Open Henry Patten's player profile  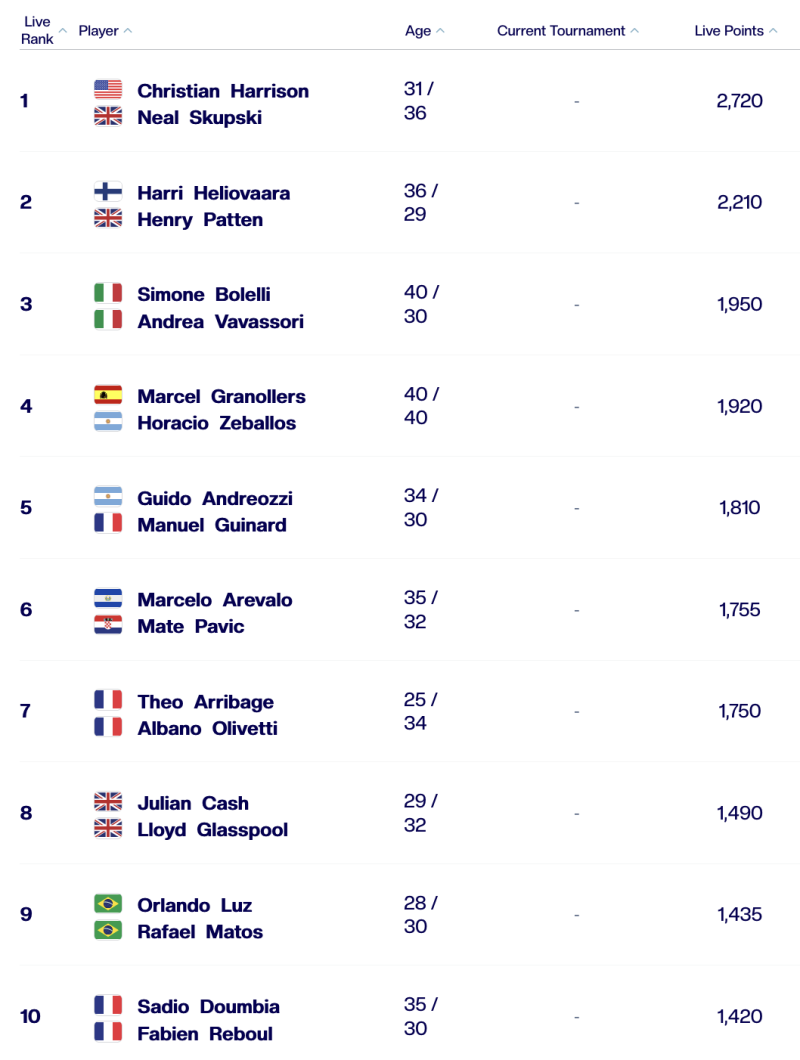(200, 219)
